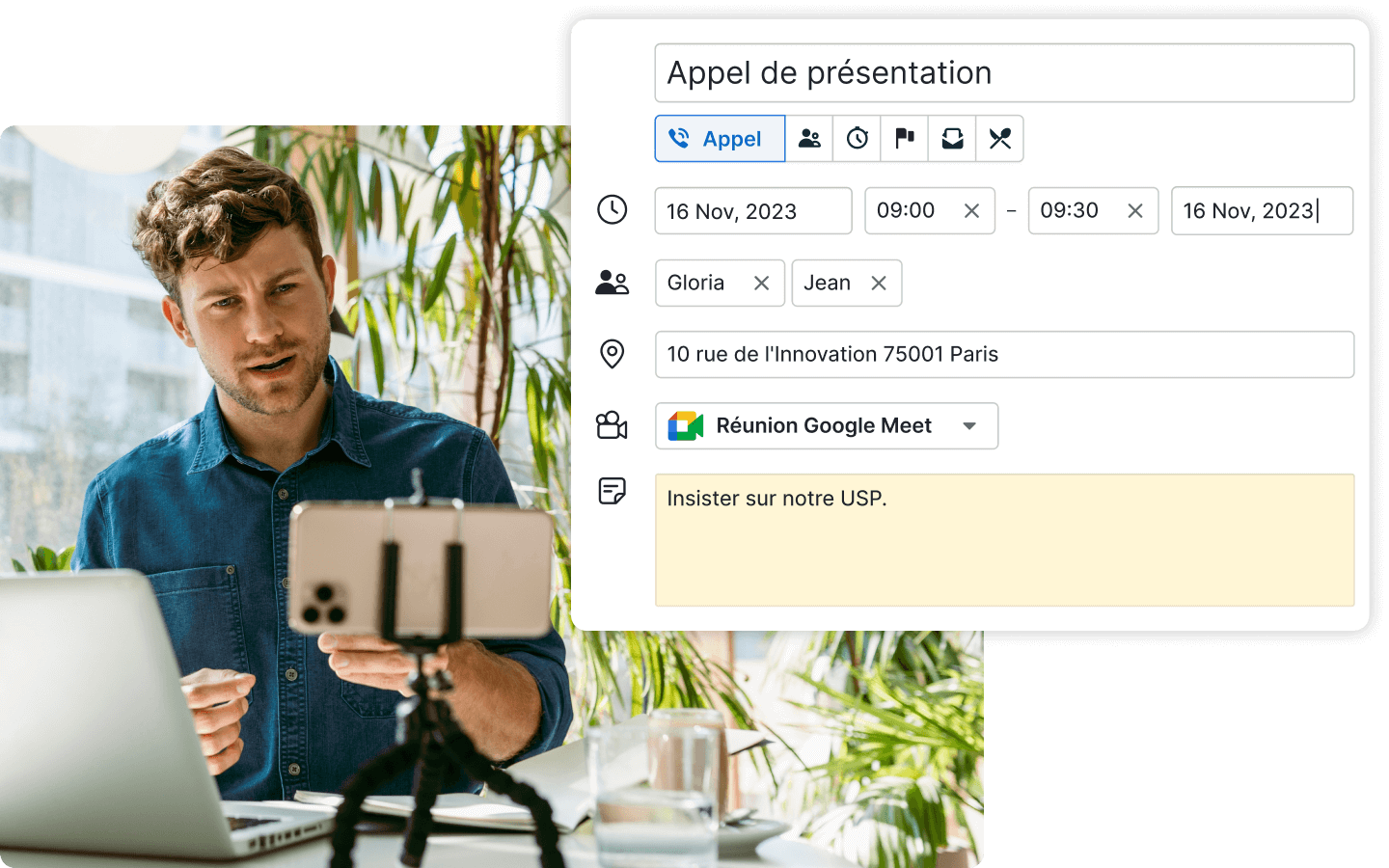Pick the Deadline flag activity icon
This screenshot has height=868, width=1389.
tap(904, 139)
